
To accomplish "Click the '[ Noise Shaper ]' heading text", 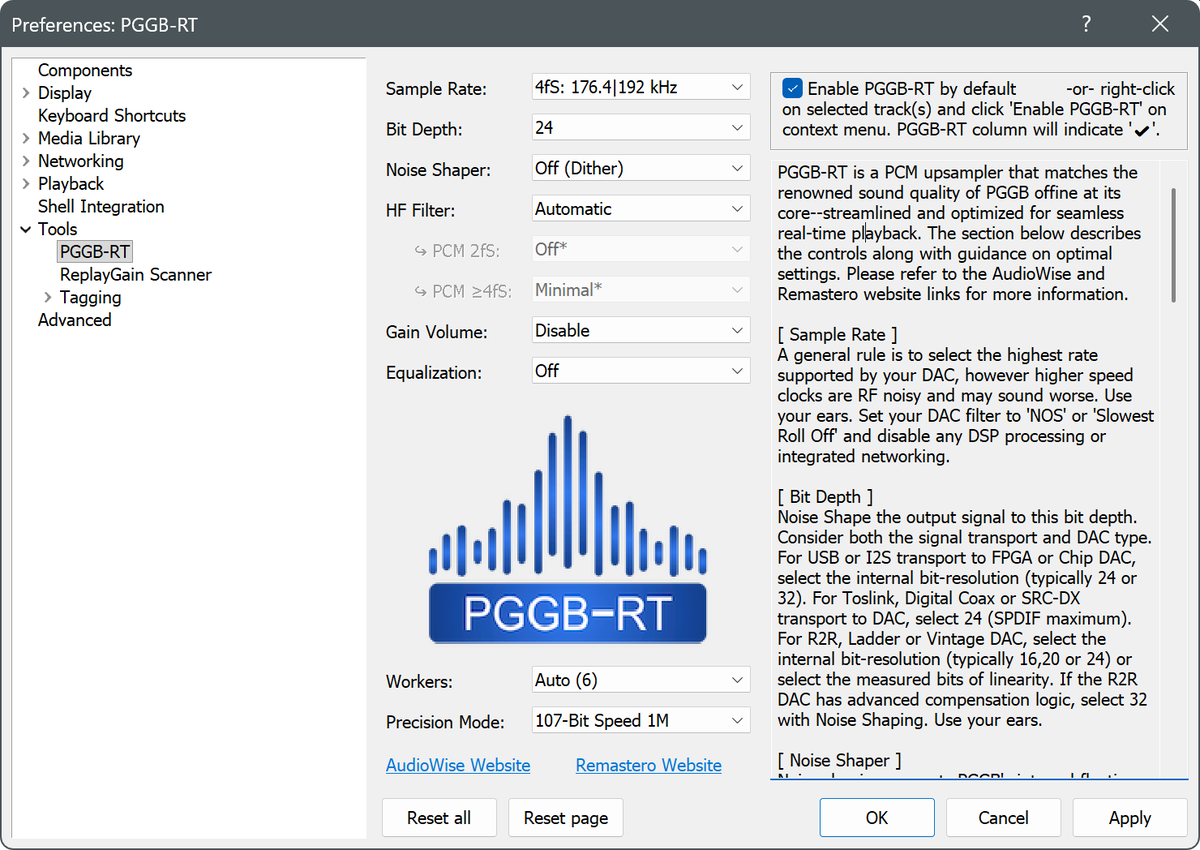I will (x=839, y=761).
